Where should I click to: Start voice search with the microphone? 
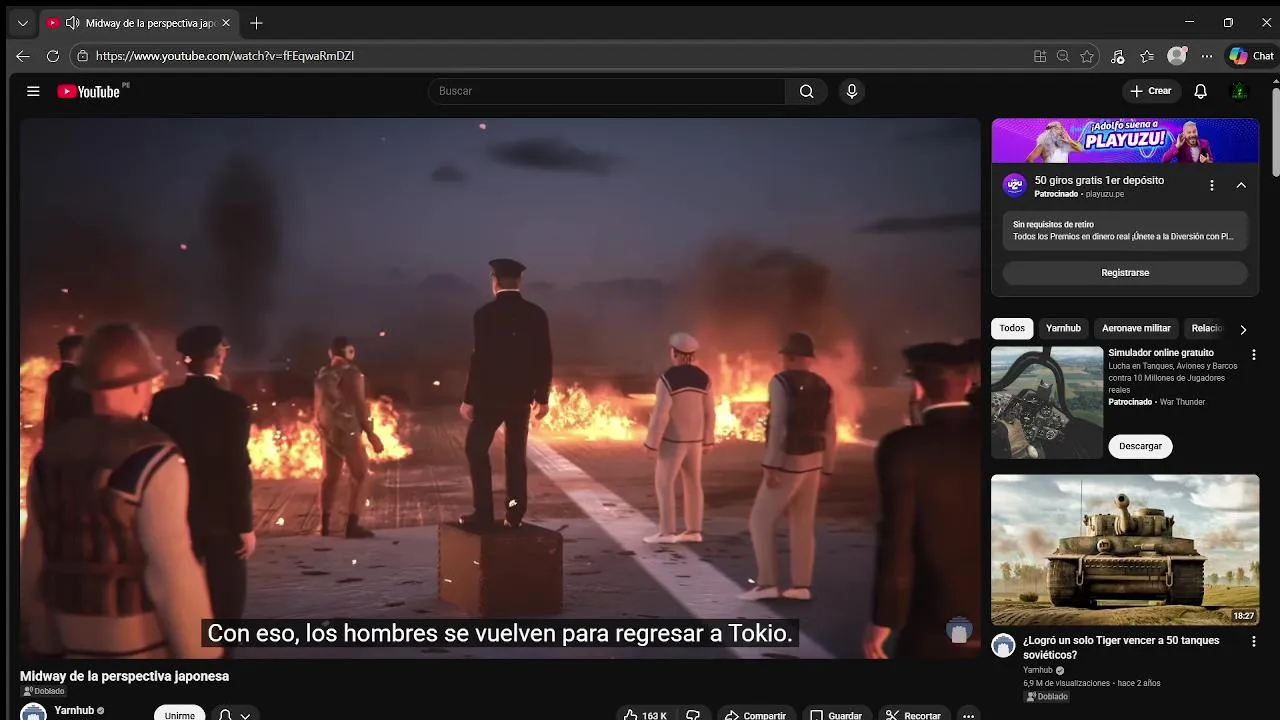tap(852, 91)
